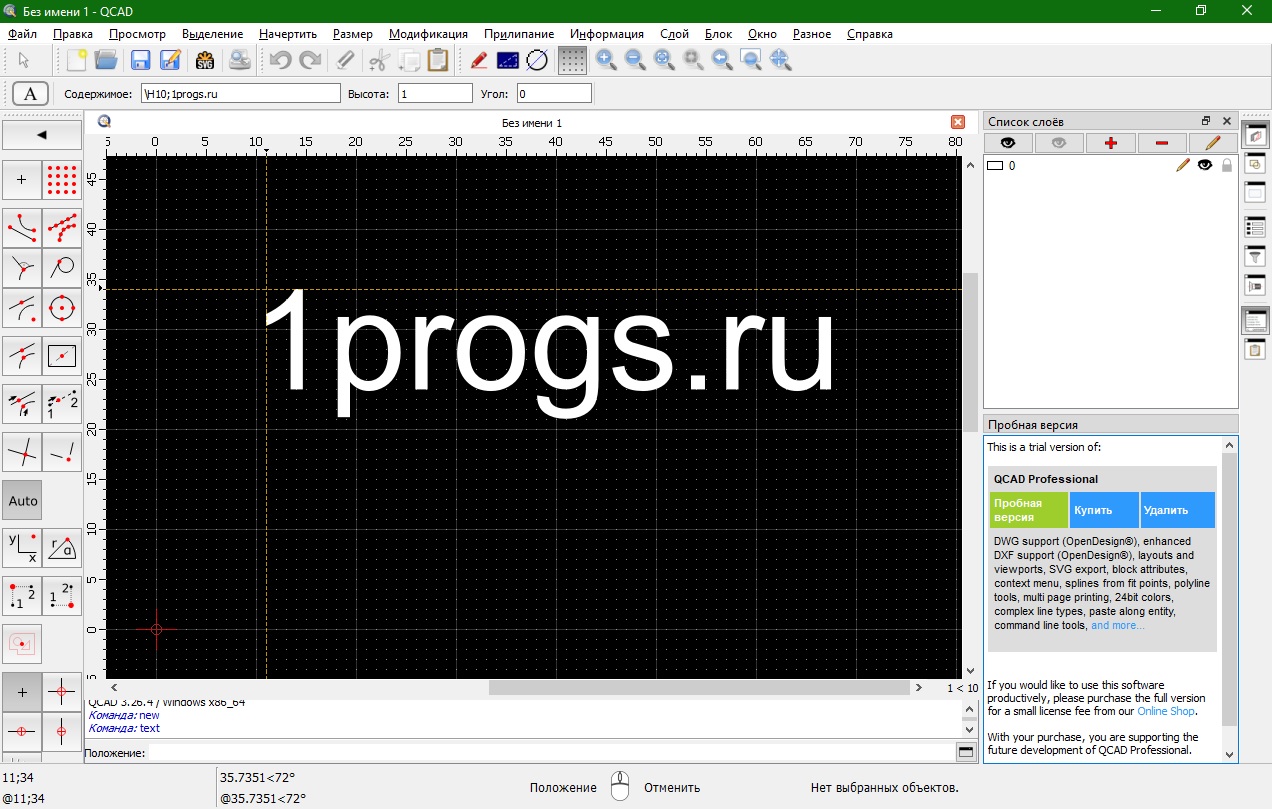The height and width of the screenshot is (809, 1272).
Task: Cut the selection with the scissors icon
Action: click(378, 60)
